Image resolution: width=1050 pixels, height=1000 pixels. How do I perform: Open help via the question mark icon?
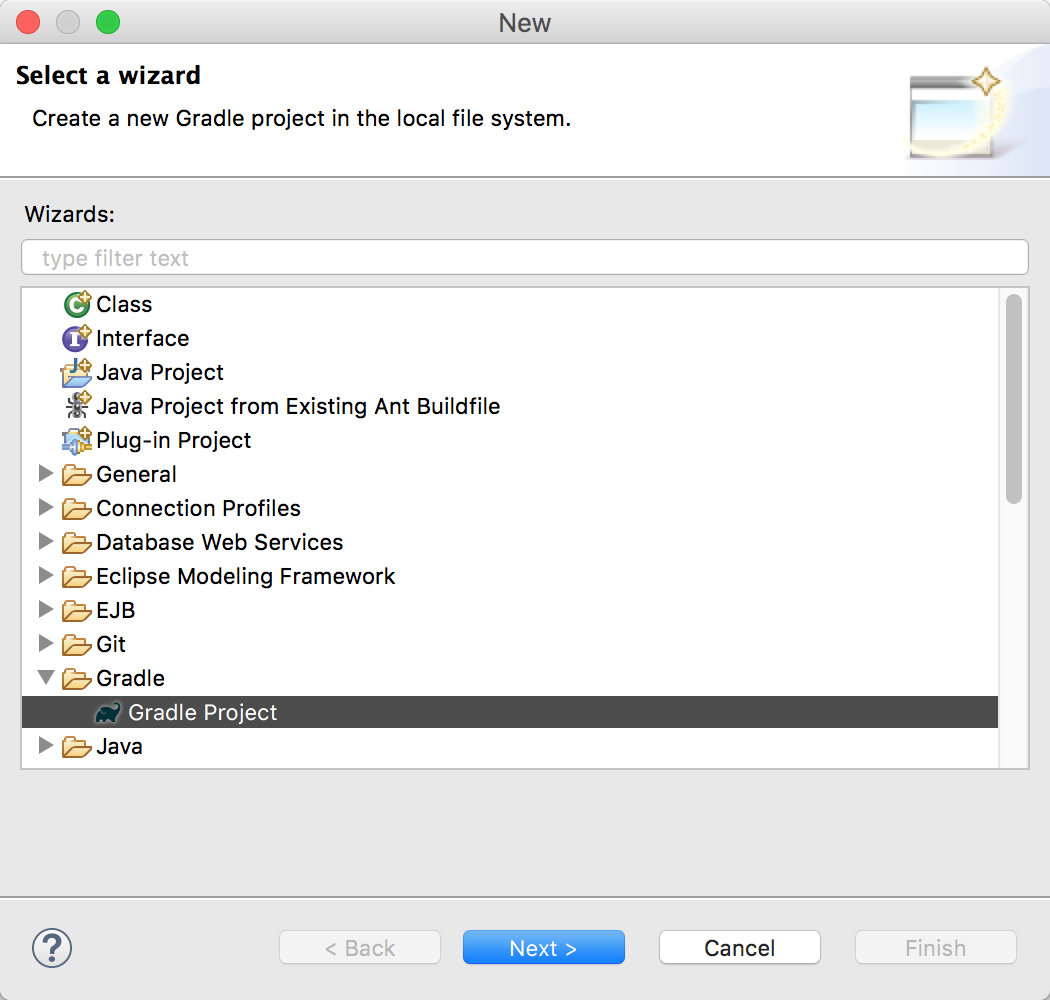point(52,947)
